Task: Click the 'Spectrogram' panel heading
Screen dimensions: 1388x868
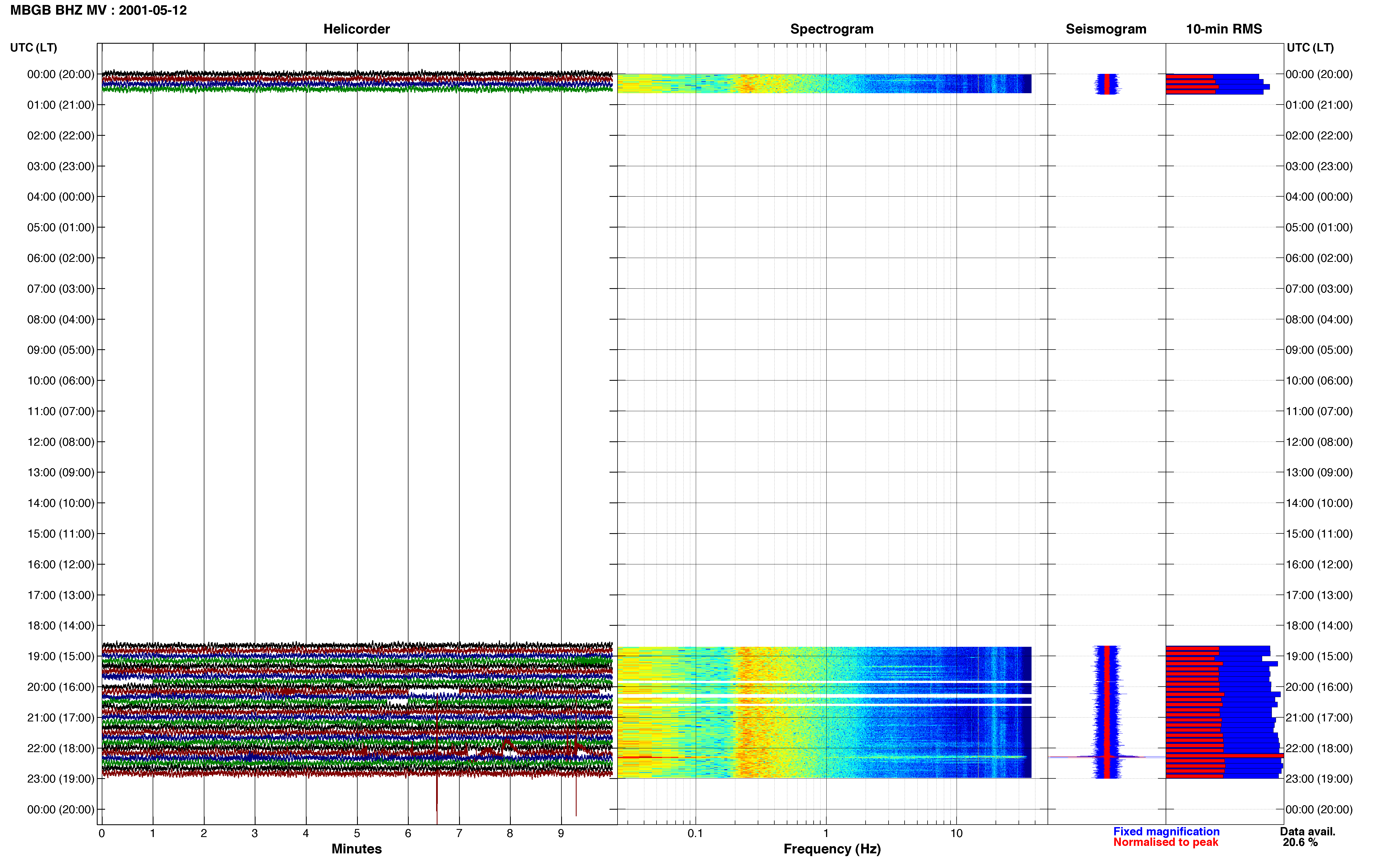Action: click(832, 29)
